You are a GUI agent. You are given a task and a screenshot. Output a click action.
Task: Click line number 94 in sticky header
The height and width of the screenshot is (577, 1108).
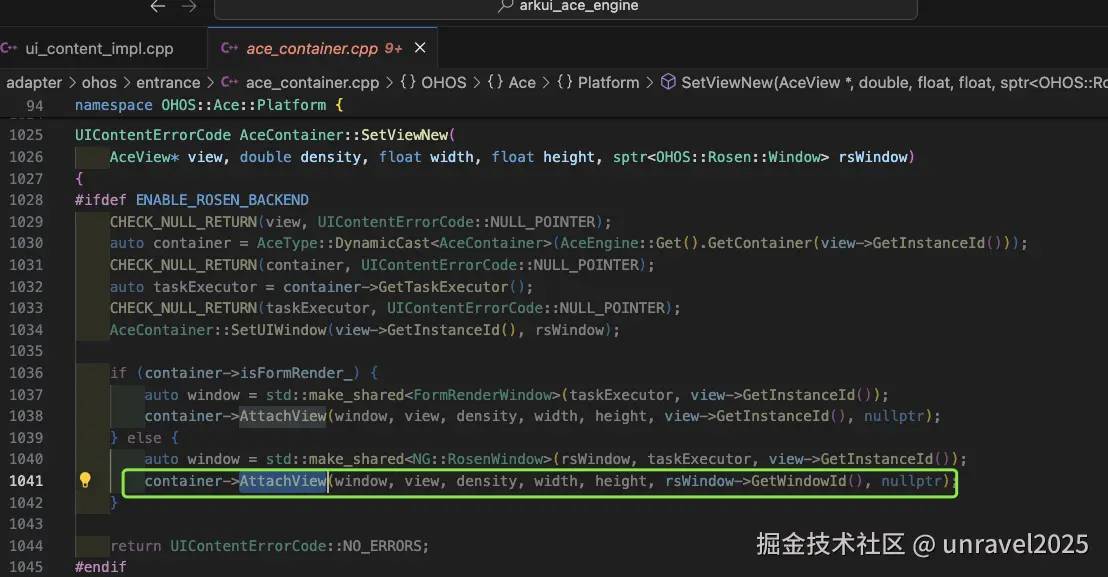point(35,105)
